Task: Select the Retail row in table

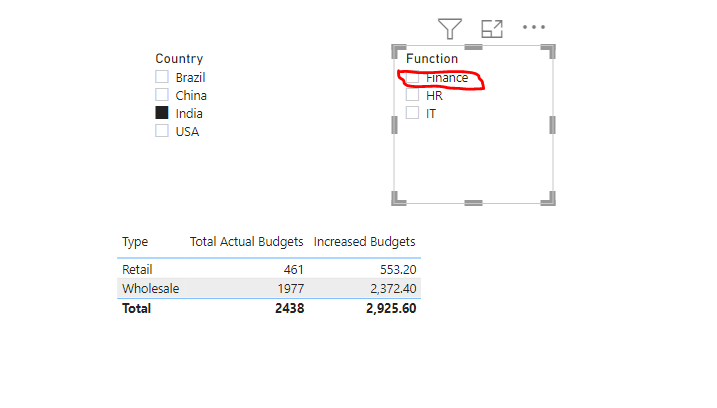Action: [x=269, y=269]
